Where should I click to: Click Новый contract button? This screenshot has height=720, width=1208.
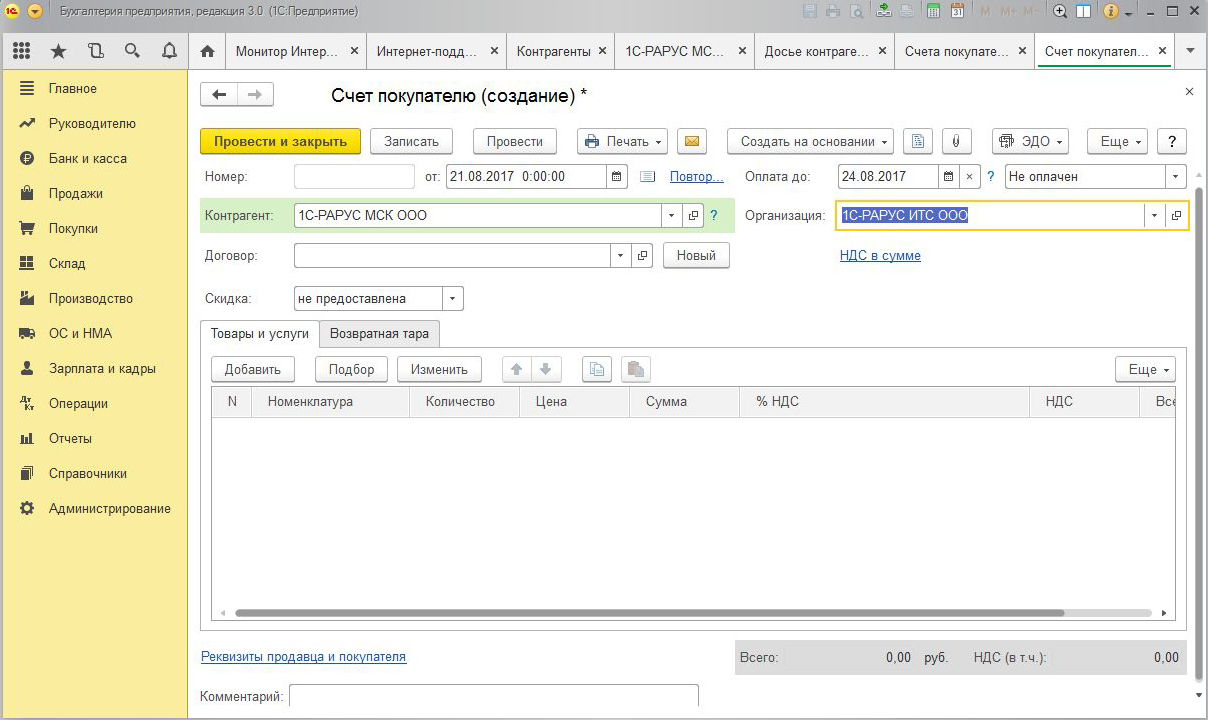click(696, 255)
